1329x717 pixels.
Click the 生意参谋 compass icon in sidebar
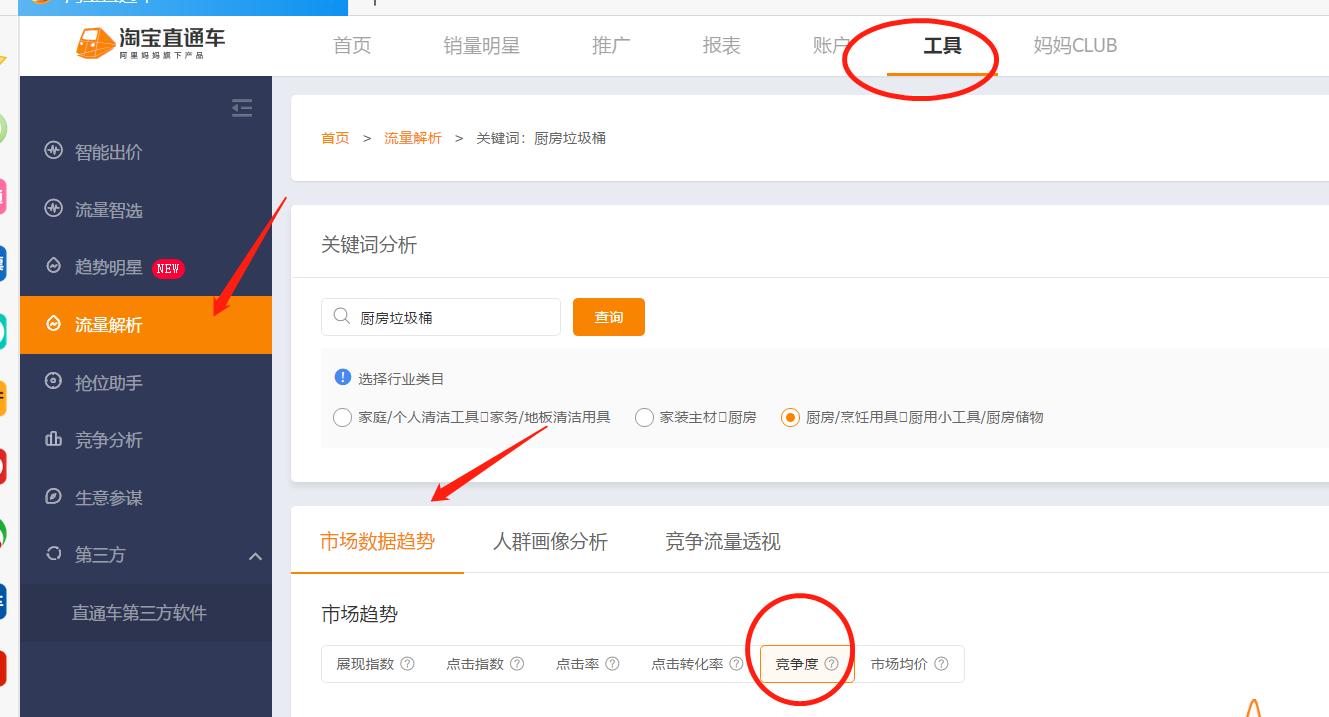[x=53, y=497]
